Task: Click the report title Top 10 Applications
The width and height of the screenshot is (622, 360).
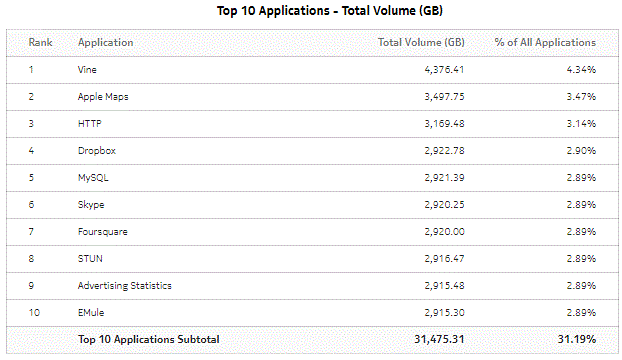Action: [x=330, y=11]
